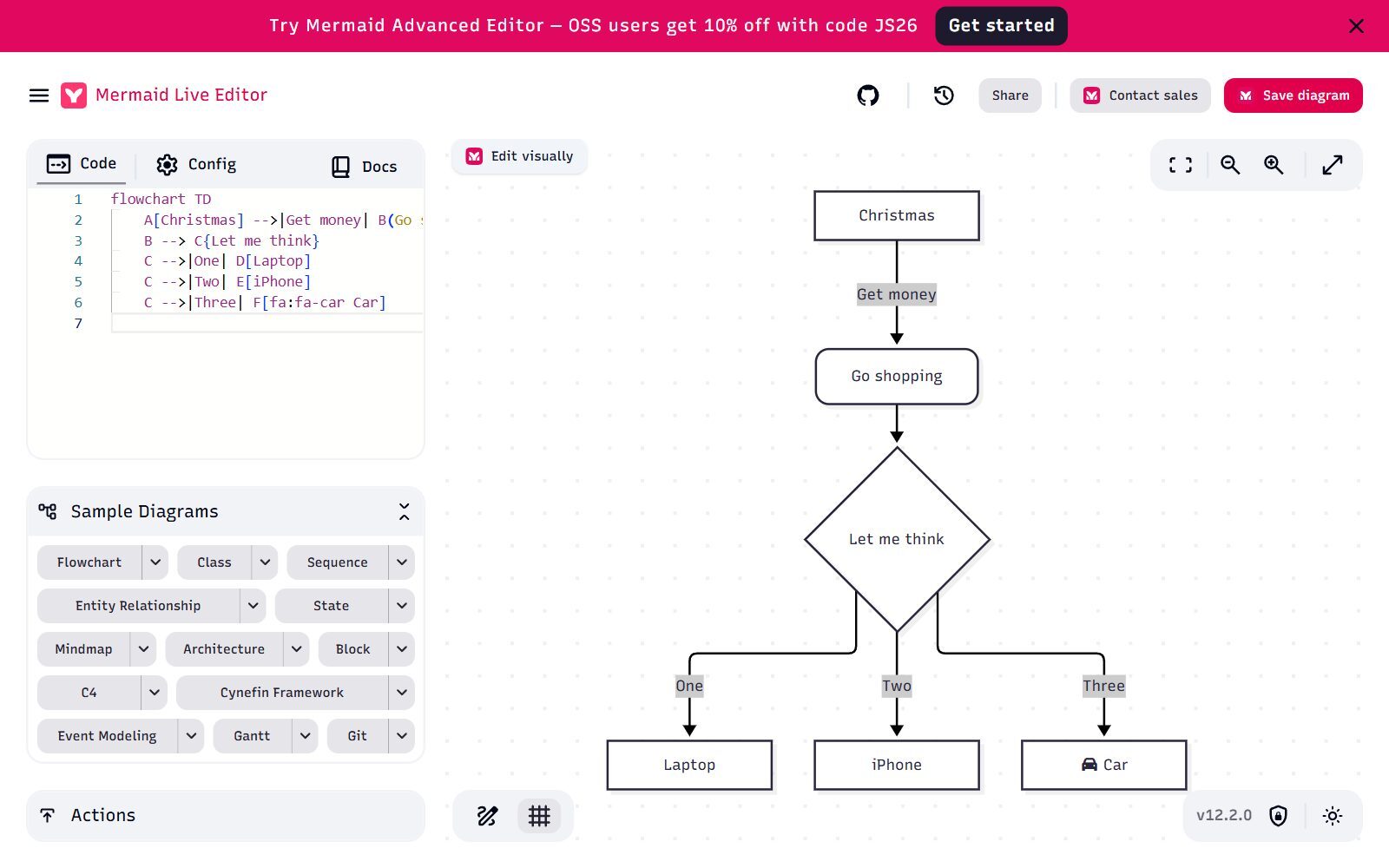Open the State sample dropdown arrow

coord(401,606)
